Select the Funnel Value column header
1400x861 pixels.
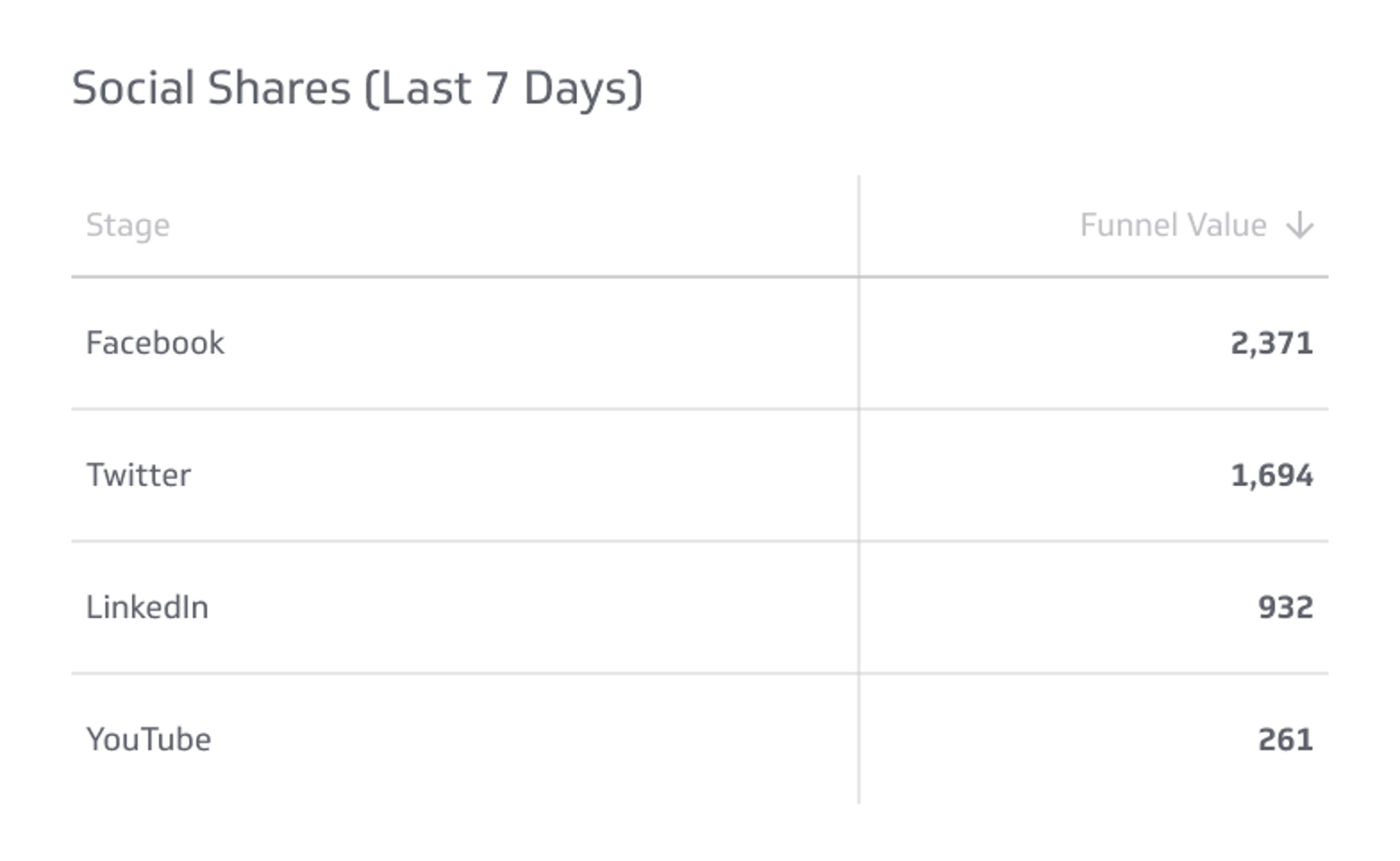(x=1172, y=225)
